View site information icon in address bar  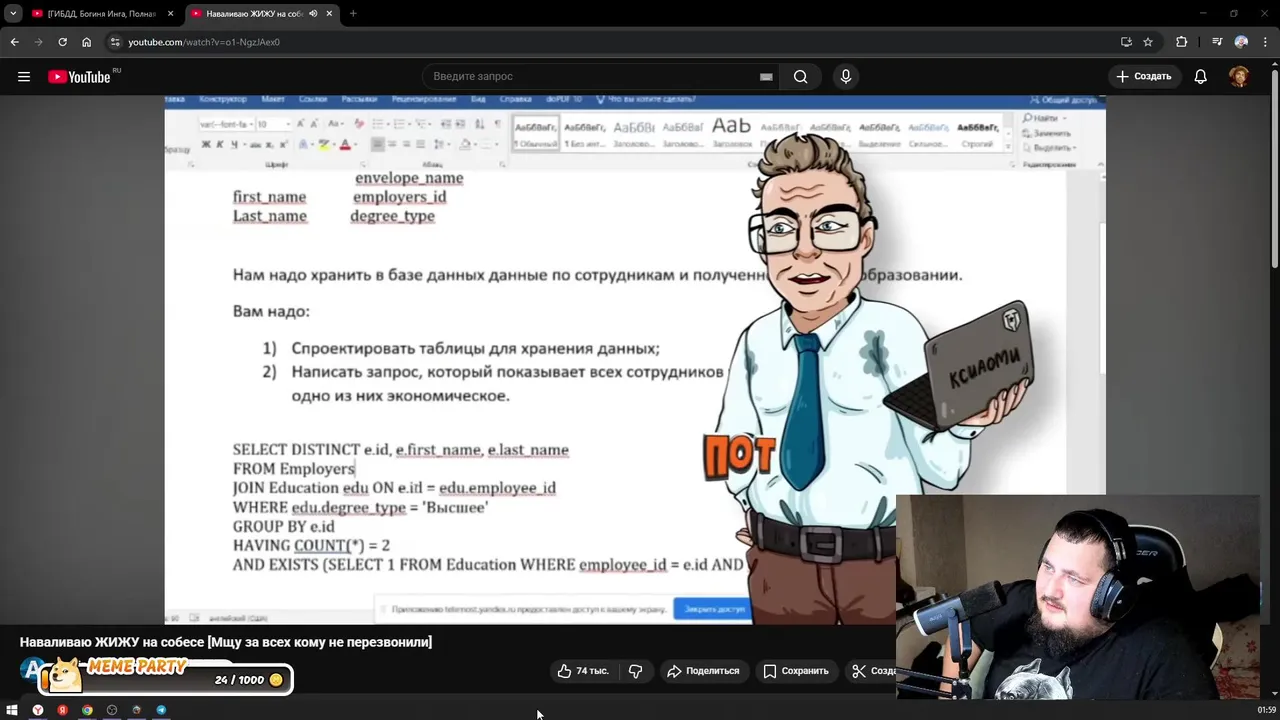pyautogui.click(x=115, y=42)
